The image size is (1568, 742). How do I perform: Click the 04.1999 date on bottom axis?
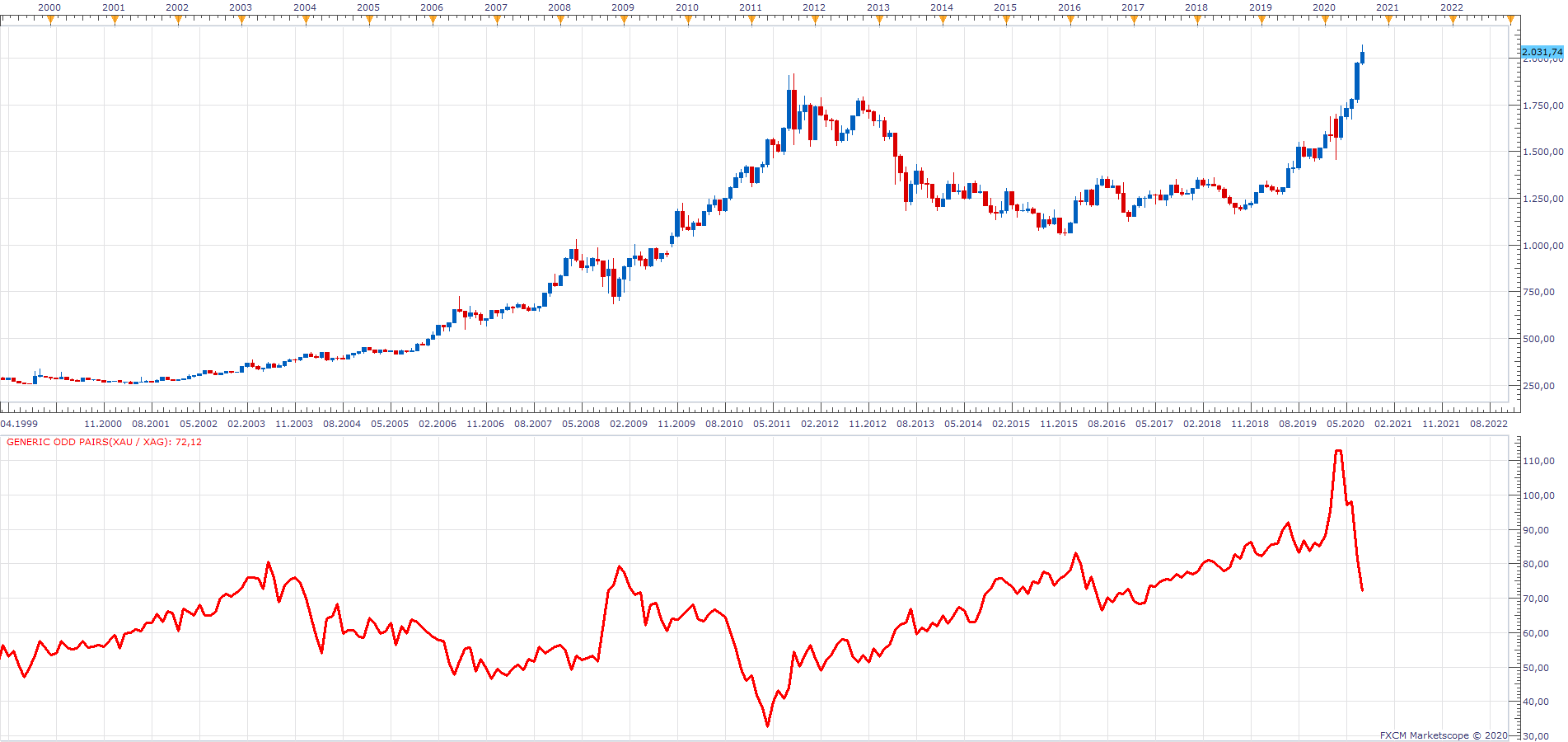click(x=19, y=424)
